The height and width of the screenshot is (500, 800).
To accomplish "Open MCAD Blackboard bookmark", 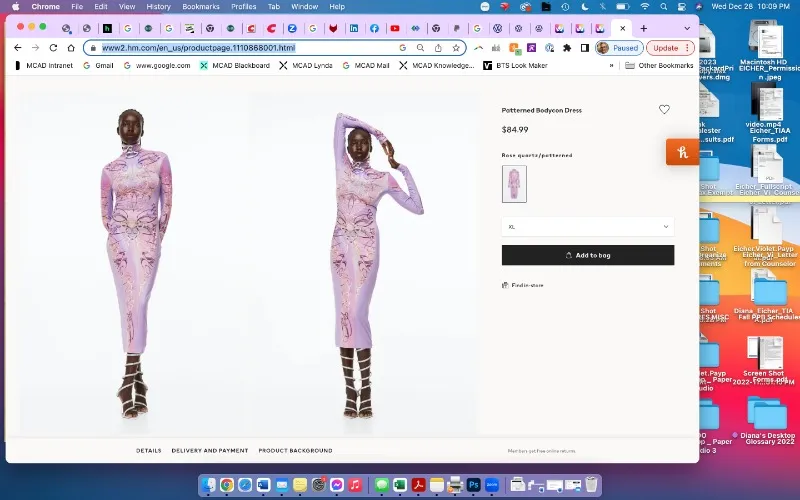I will [235, 65].
